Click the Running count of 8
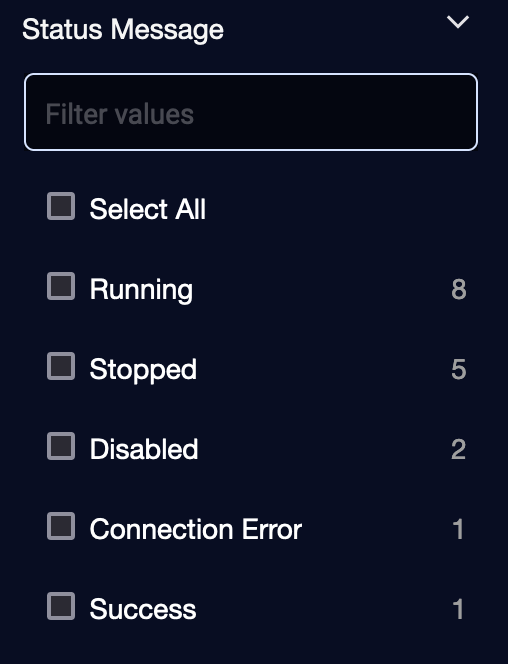This screenshot has height=664, width=508. 459,290
